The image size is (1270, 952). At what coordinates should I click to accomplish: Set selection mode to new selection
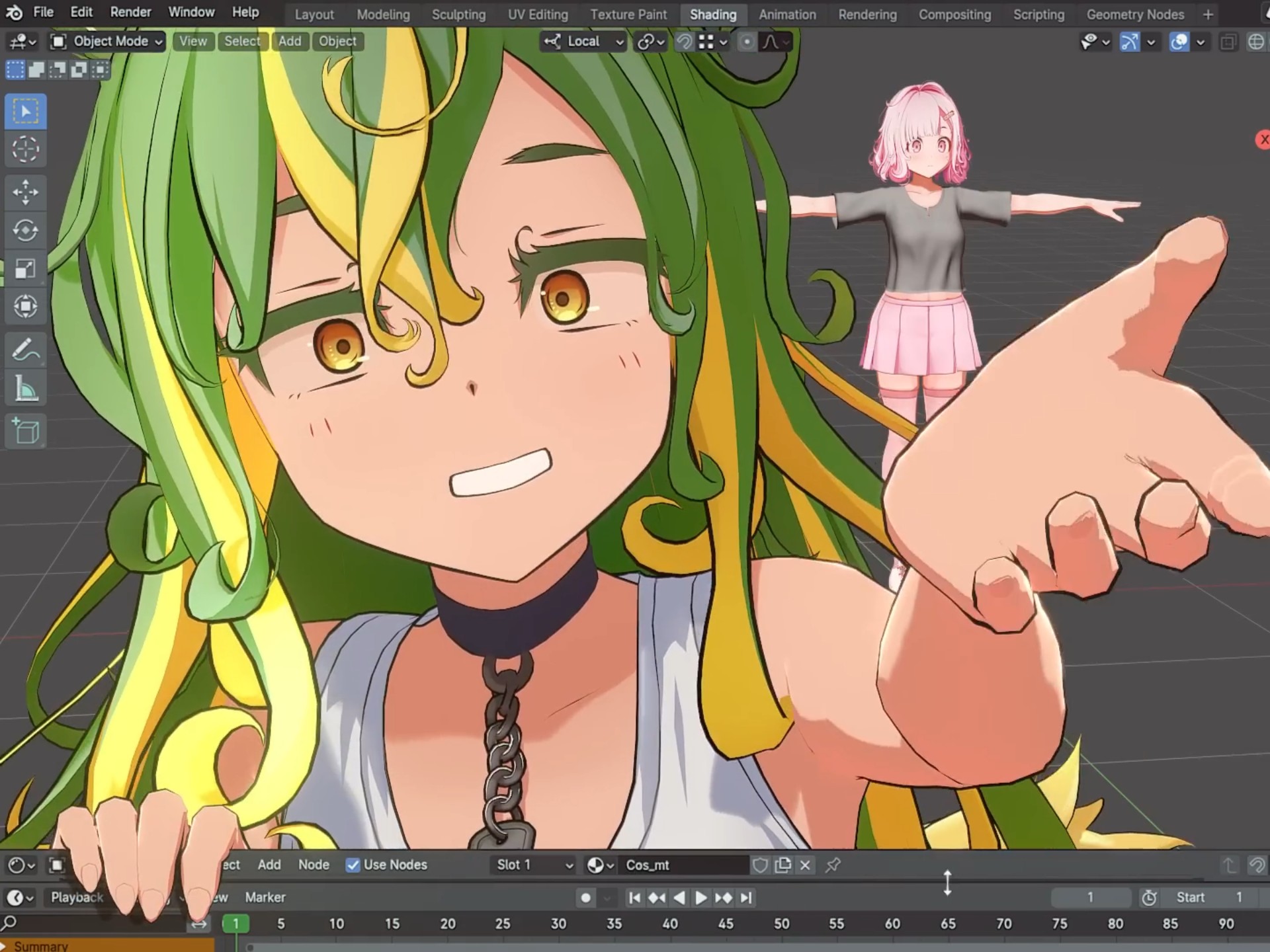pyautogui.click(x=15, y=69)
